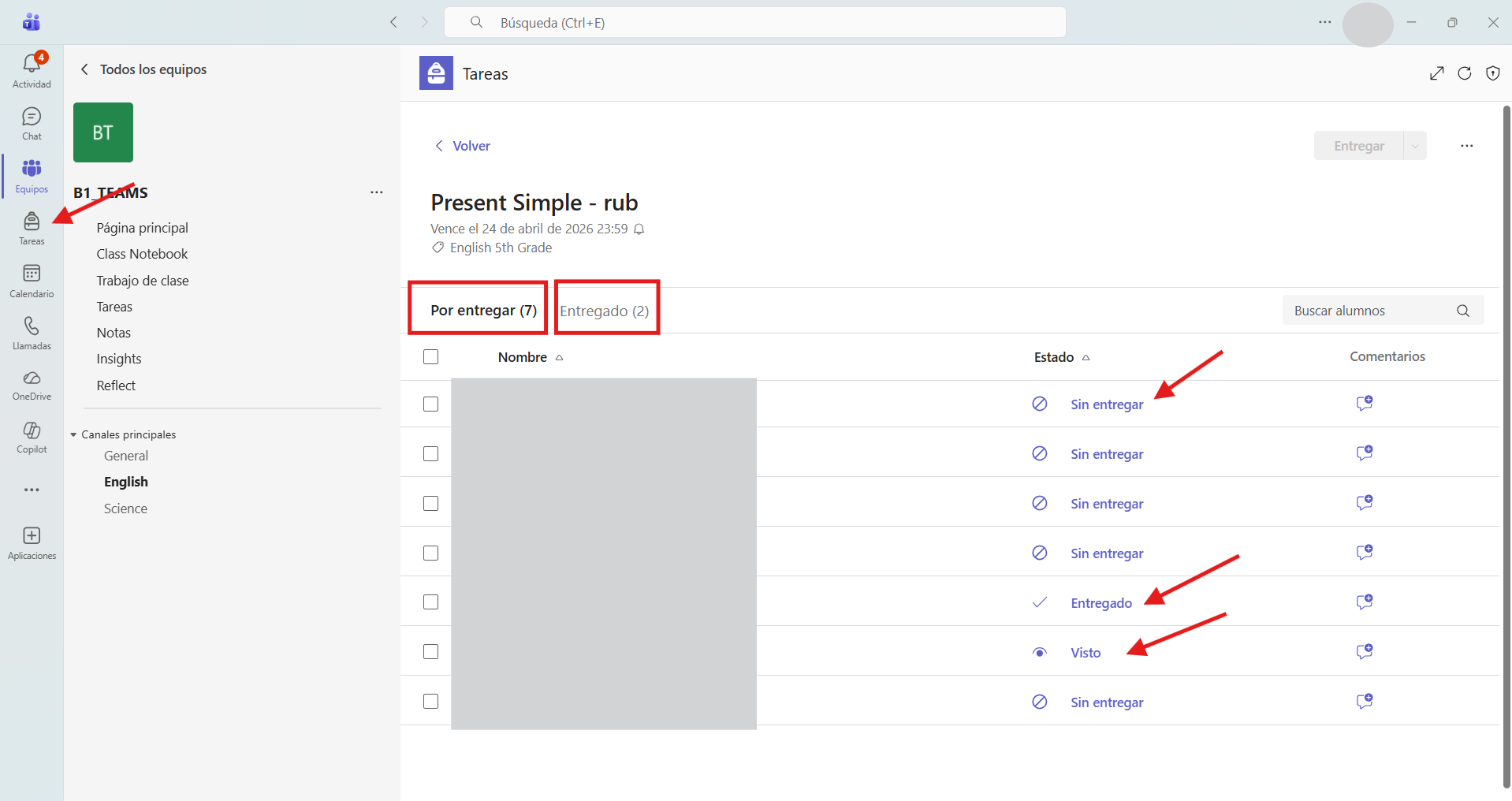Go forward with the history arrow
The width and height of the screenshot is (1512, 801).
(x=424, y=22)
